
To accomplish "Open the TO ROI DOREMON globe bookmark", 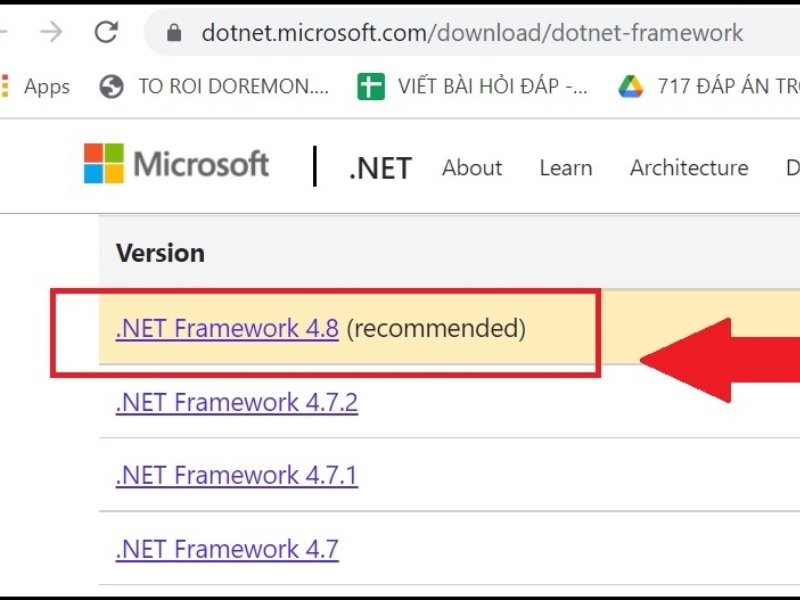I will pyautogui.click(x=213, y=87).
